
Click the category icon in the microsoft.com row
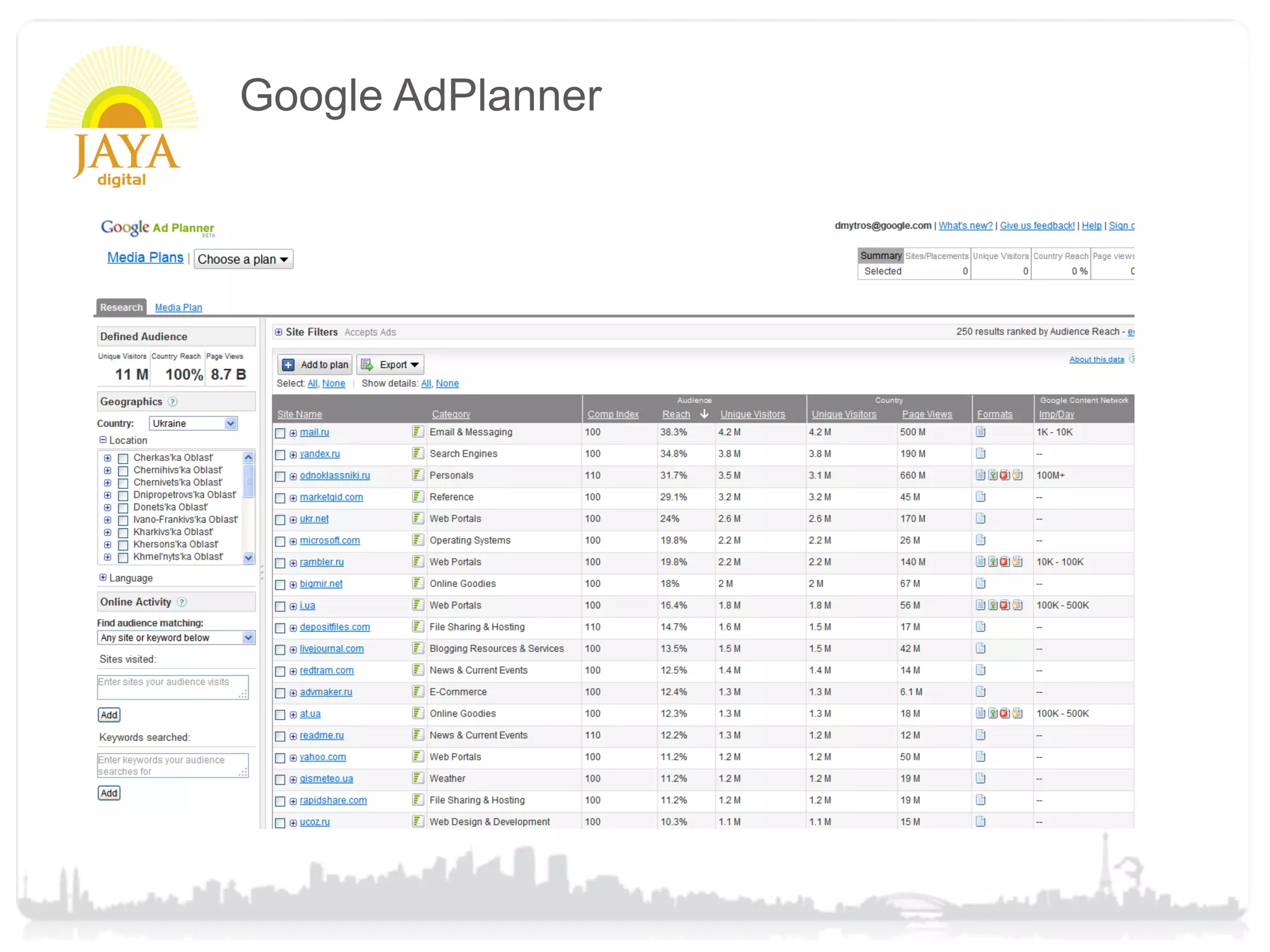click(418, 540)
